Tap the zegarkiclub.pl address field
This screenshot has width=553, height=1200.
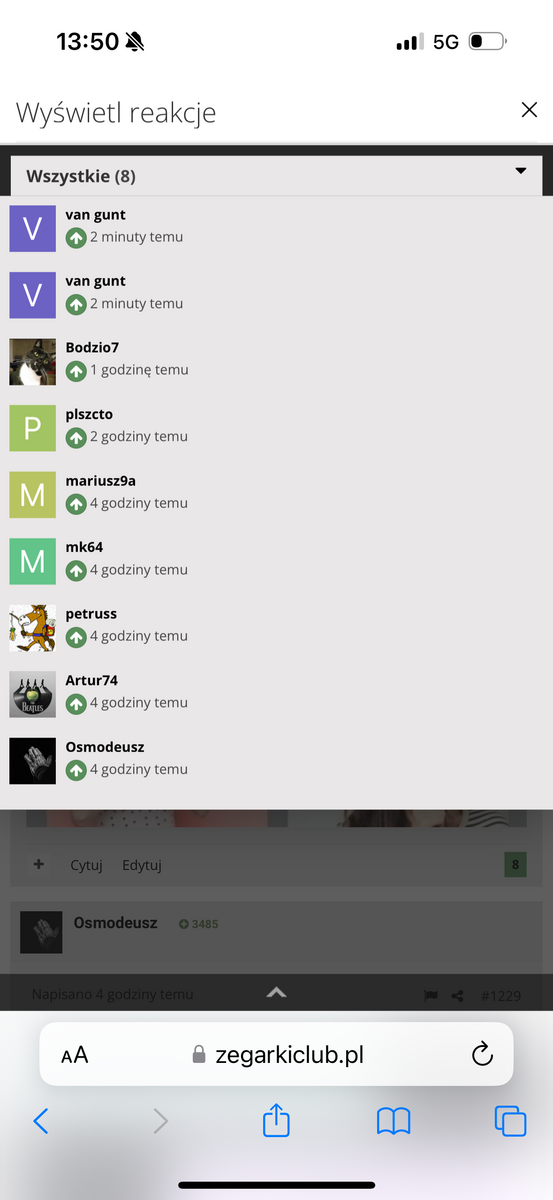tap(276, 1054)
